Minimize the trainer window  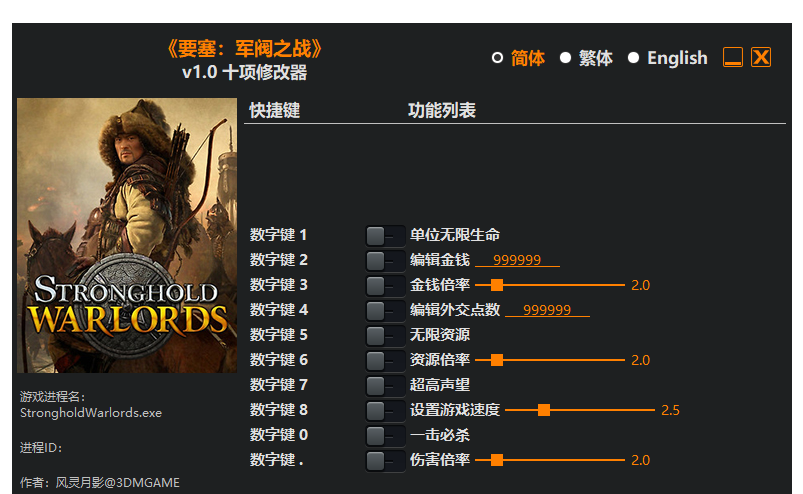(732, 57)
